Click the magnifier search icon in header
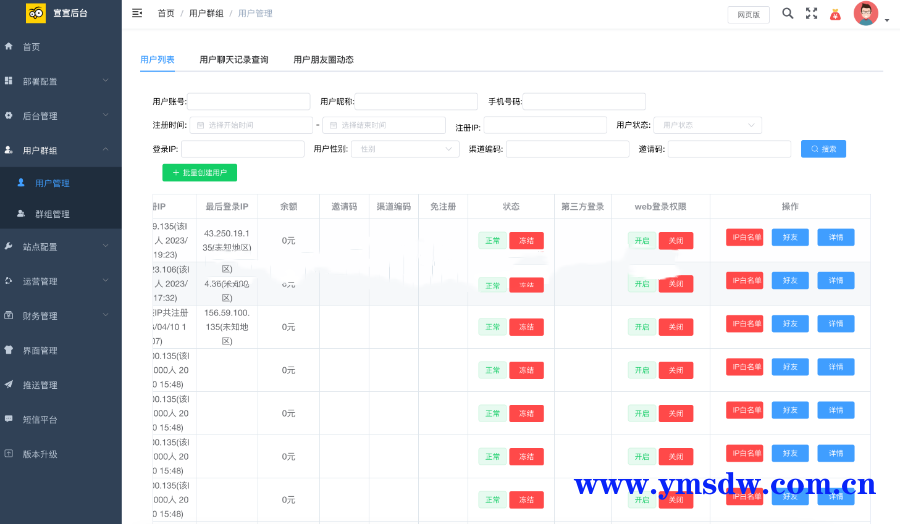Viewport: 900px width, 524px height. click(x=787, y=13)
